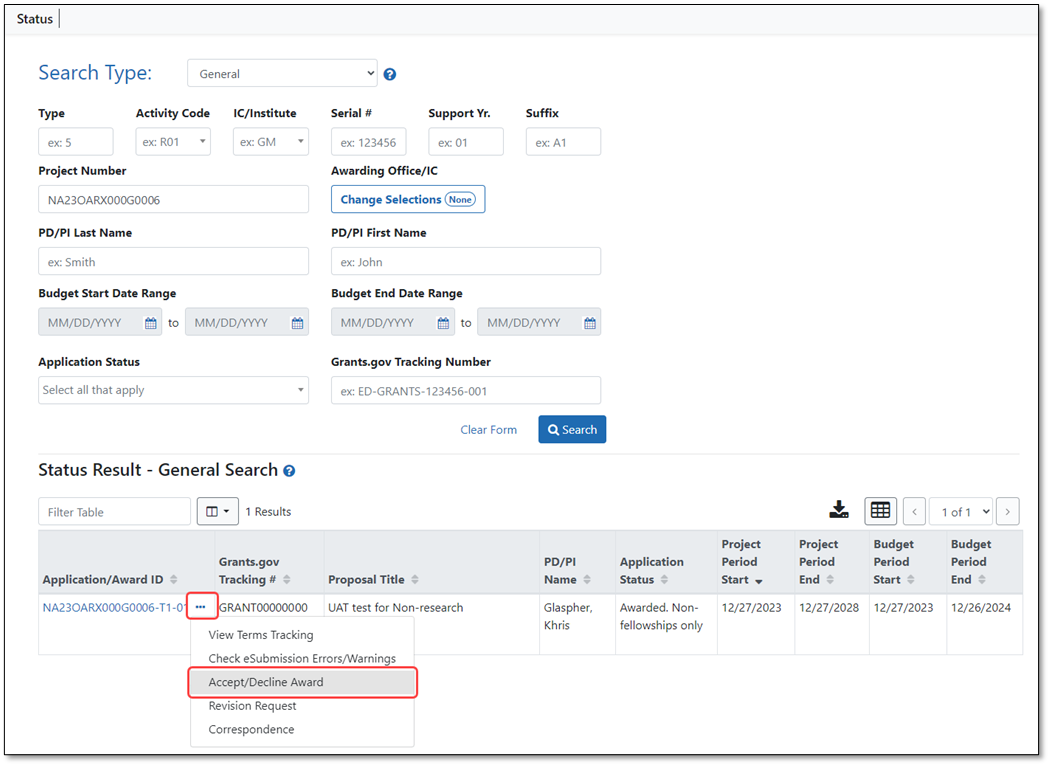
Task: Sort by Application/Award ID column
Action: point(110,579)
